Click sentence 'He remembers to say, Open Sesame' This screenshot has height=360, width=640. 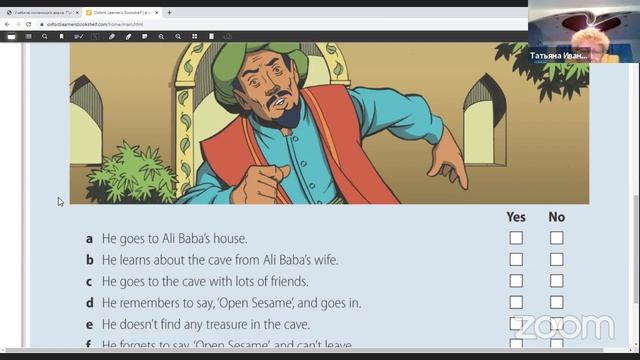click(231, 303)
